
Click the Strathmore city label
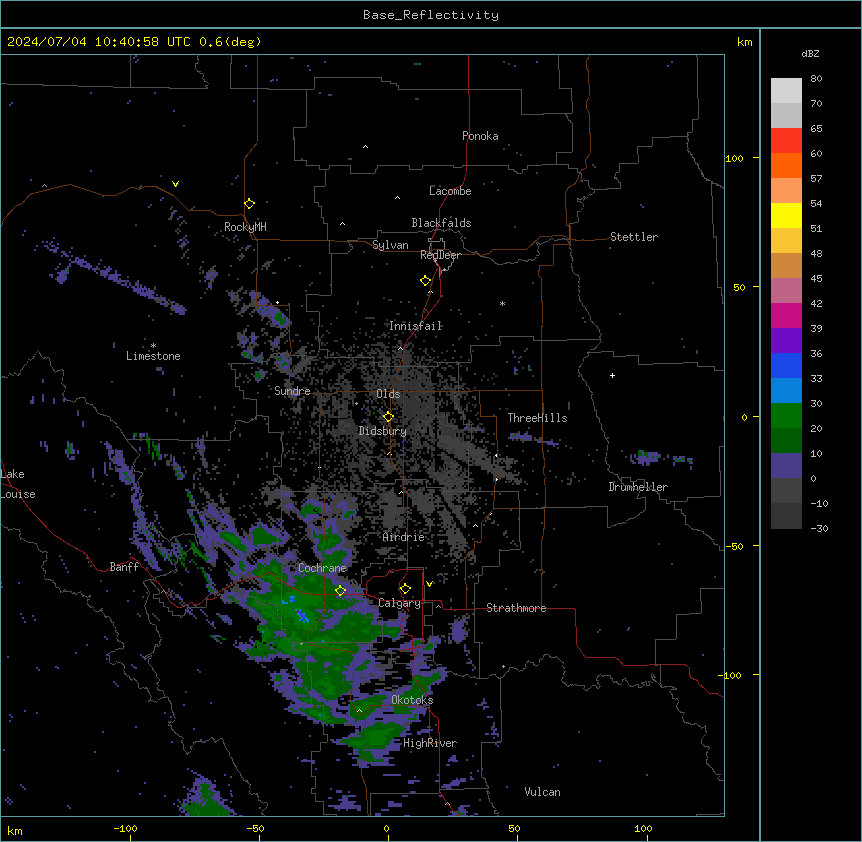click(516, 608)
